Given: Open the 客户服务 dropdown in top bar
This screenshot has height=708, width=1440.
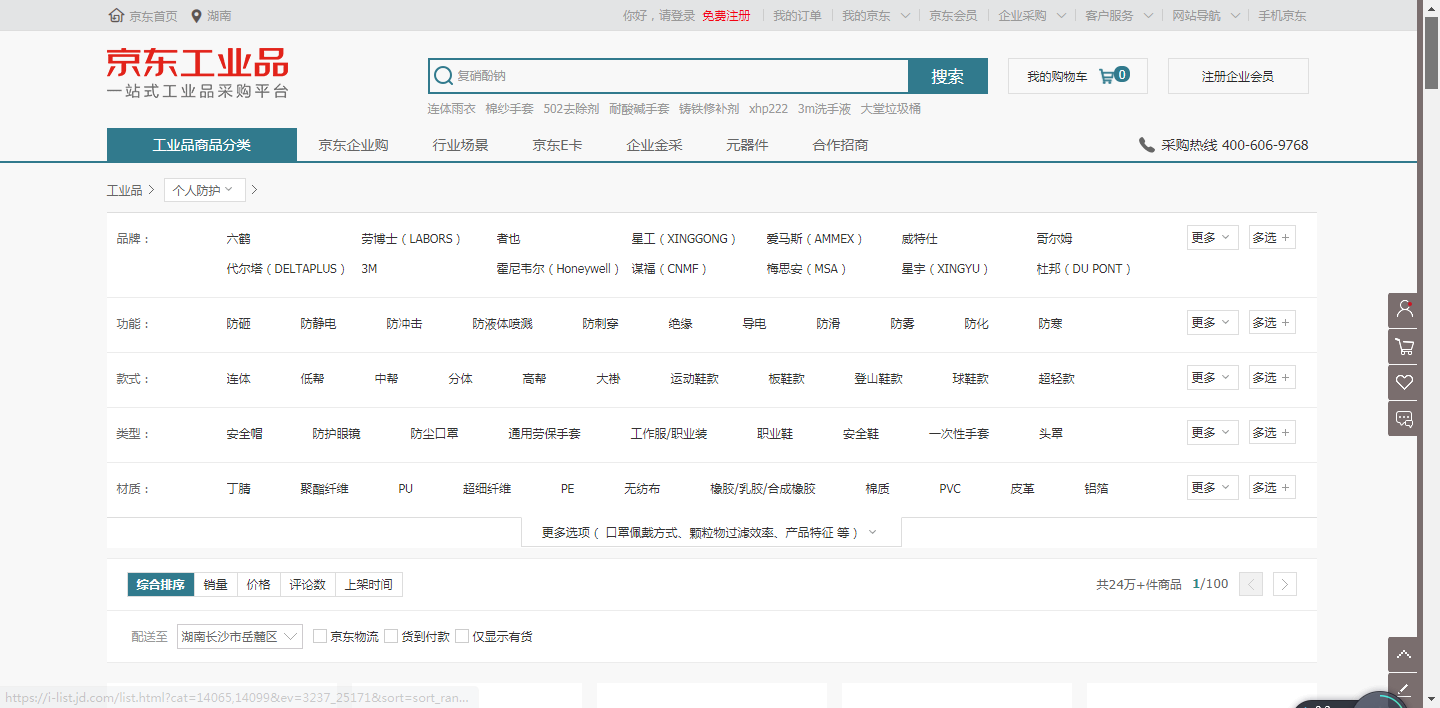Looking at the screenshot, I should [x=1119, y=16].
